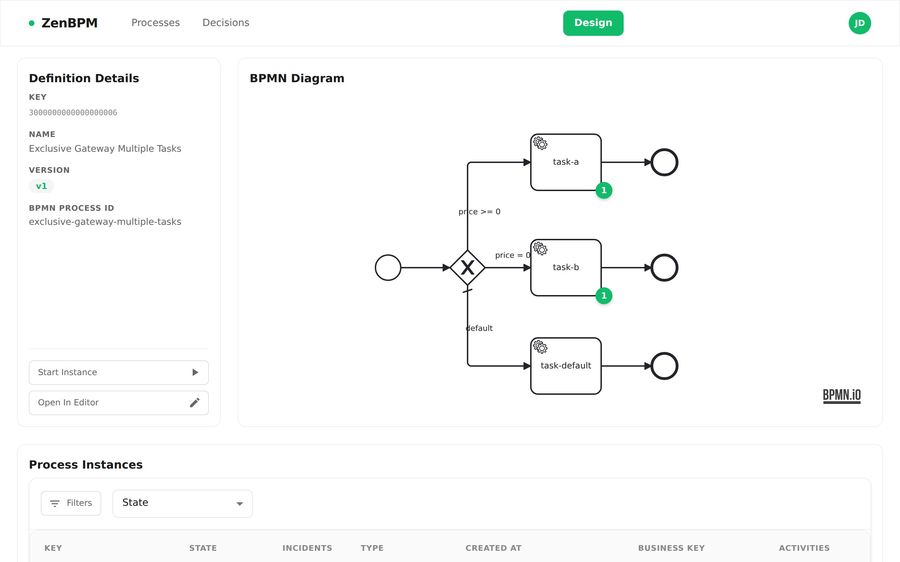This screenshot has height=562, width=900.
Task: Click the KEY column header in the instances table
Action: click(x=53, y=548)
